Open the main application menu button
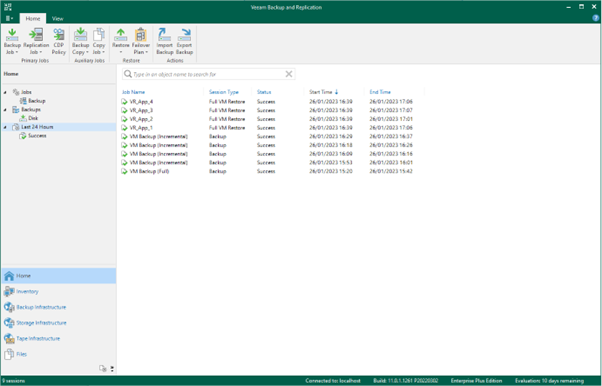Viewport: 602px width, 386px height. click(x=10, y=18)
